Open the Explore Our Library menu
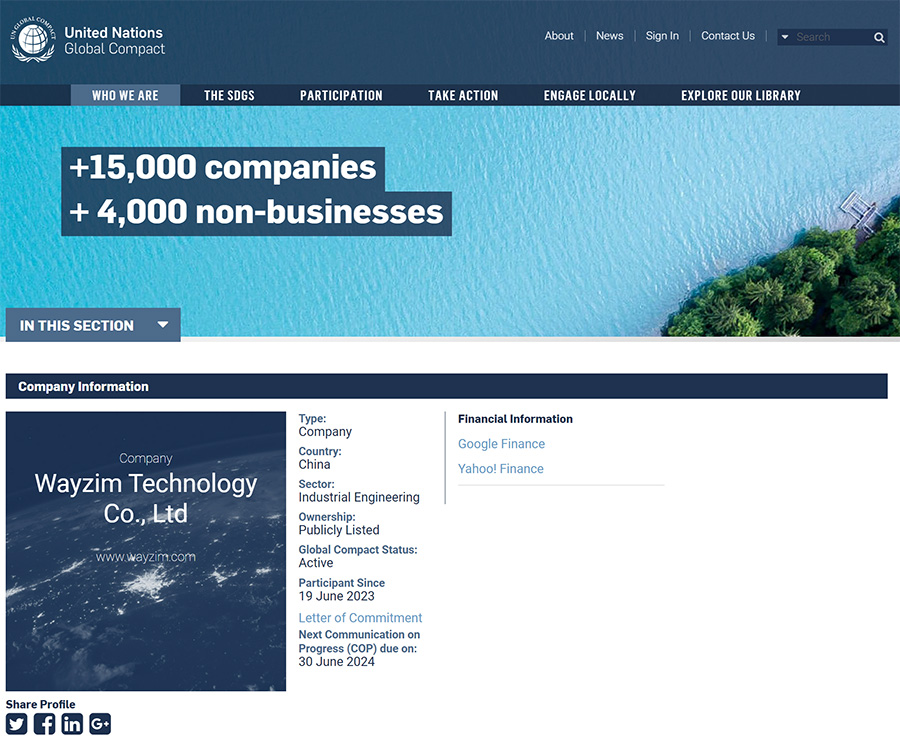This screenshot has width=900, height=739. tap(740, 95)
